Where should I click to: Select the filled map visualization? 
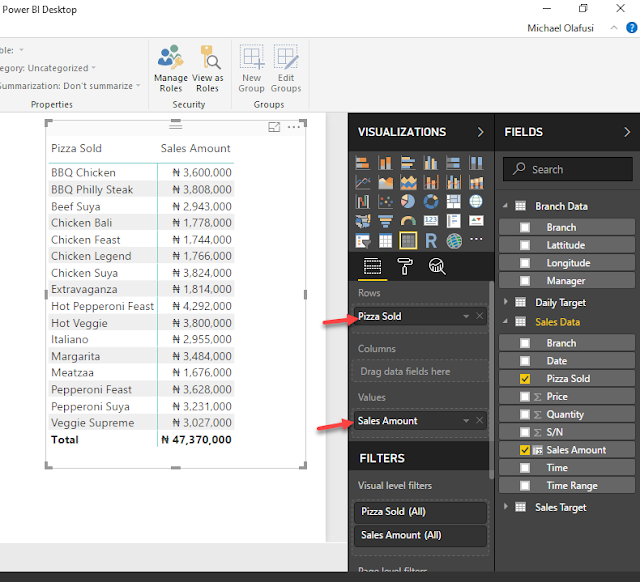pos(362,221)
